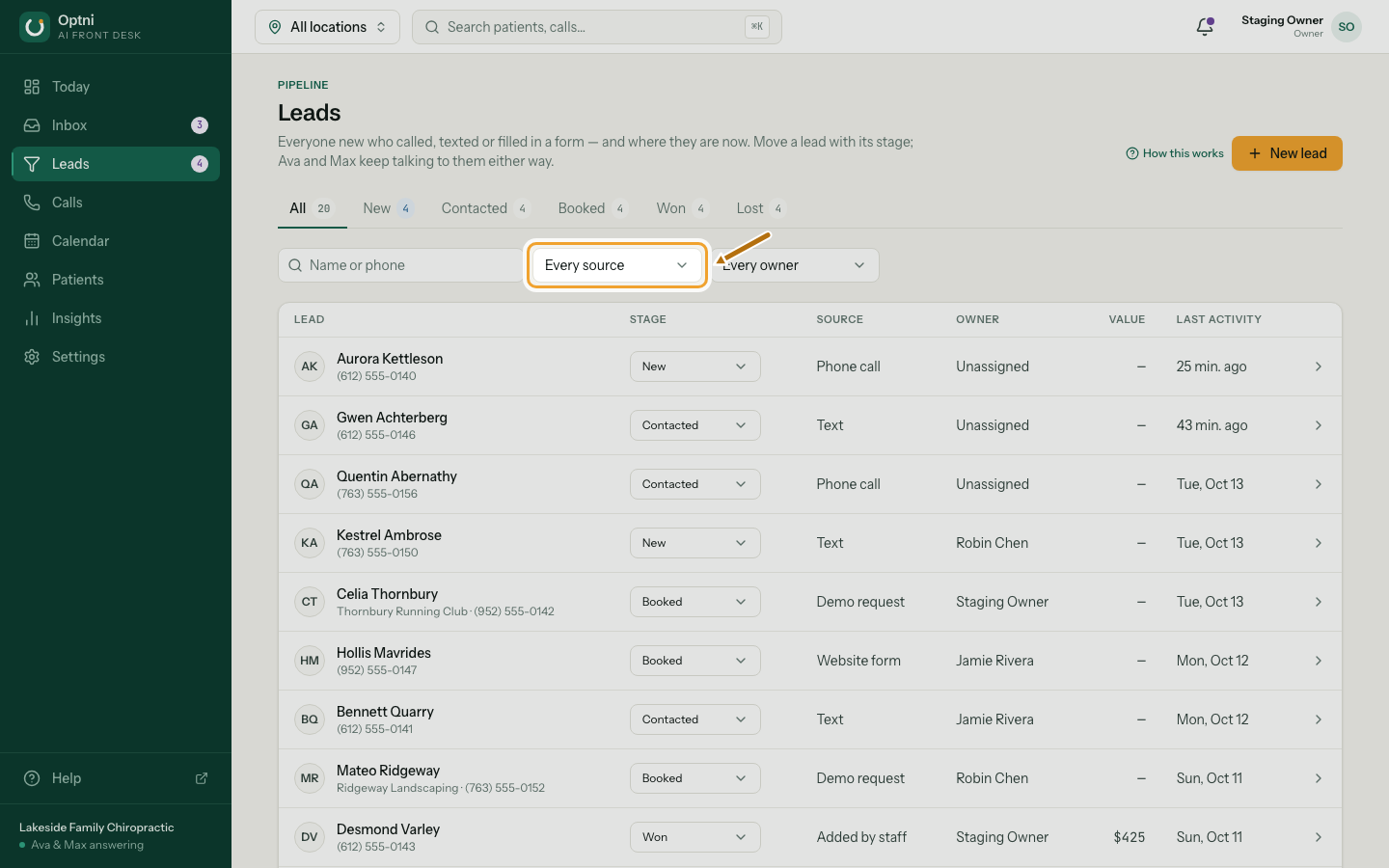
Task: Change Celia Thornbury's Booked stage dropdown
Action: pyautogui.click(x=695, y=602)
